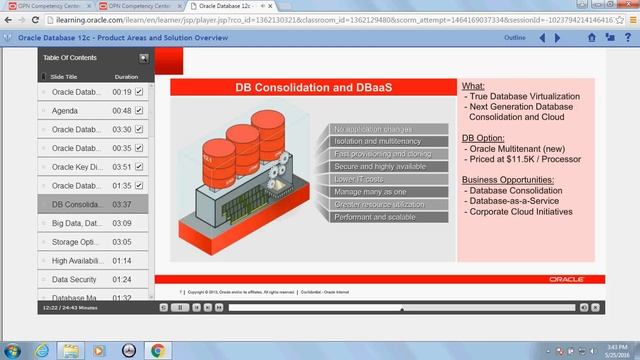640x360 pixels.
Task: Click the browser Forward arrow
Action: (x=21, y=20)
